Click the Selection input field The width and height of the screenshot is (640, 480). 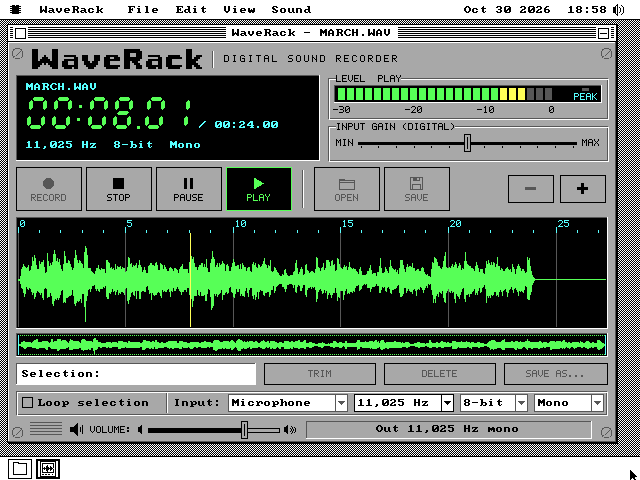tap(136, 374)
